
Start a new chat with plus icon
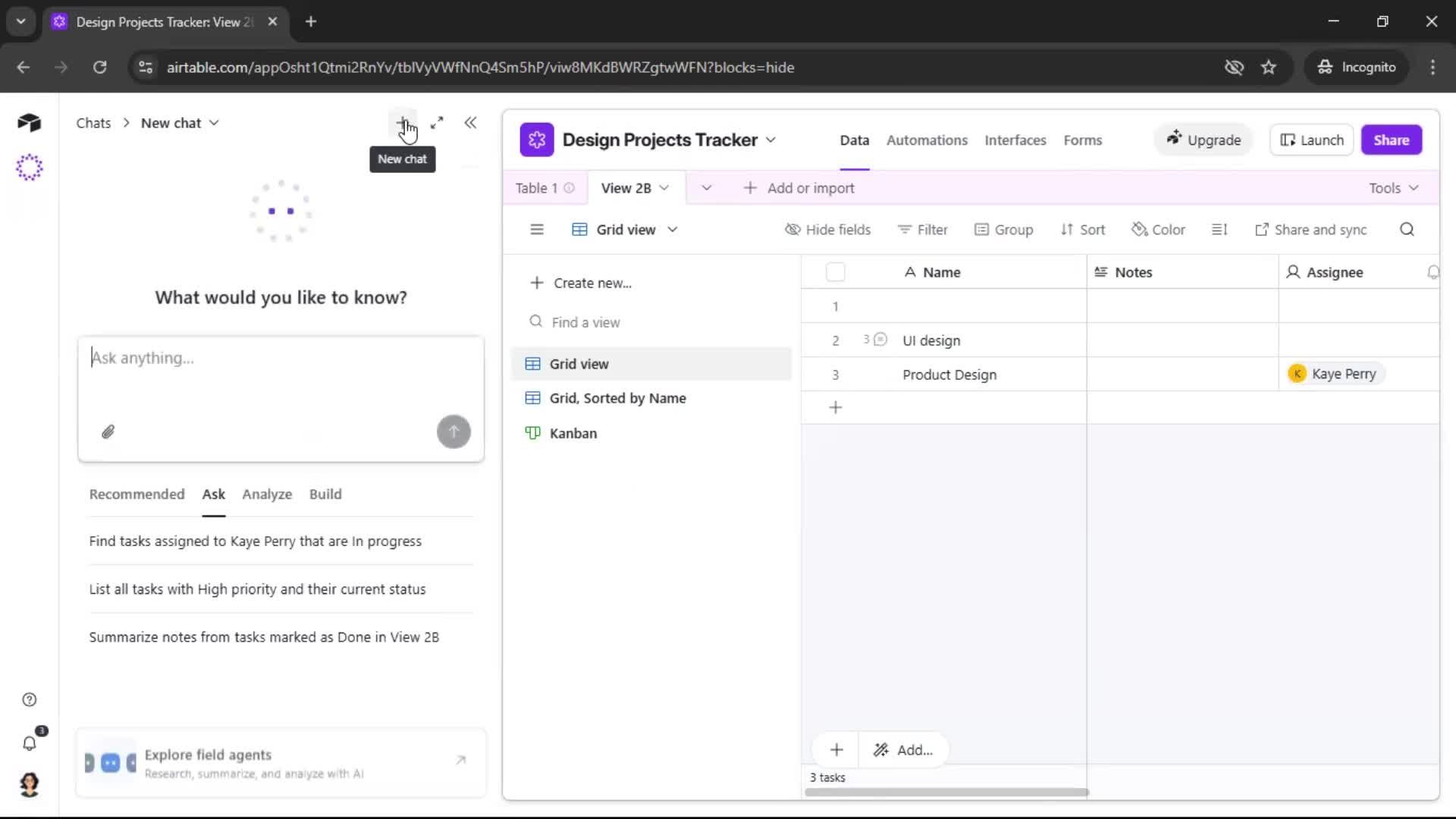[402, 123]
